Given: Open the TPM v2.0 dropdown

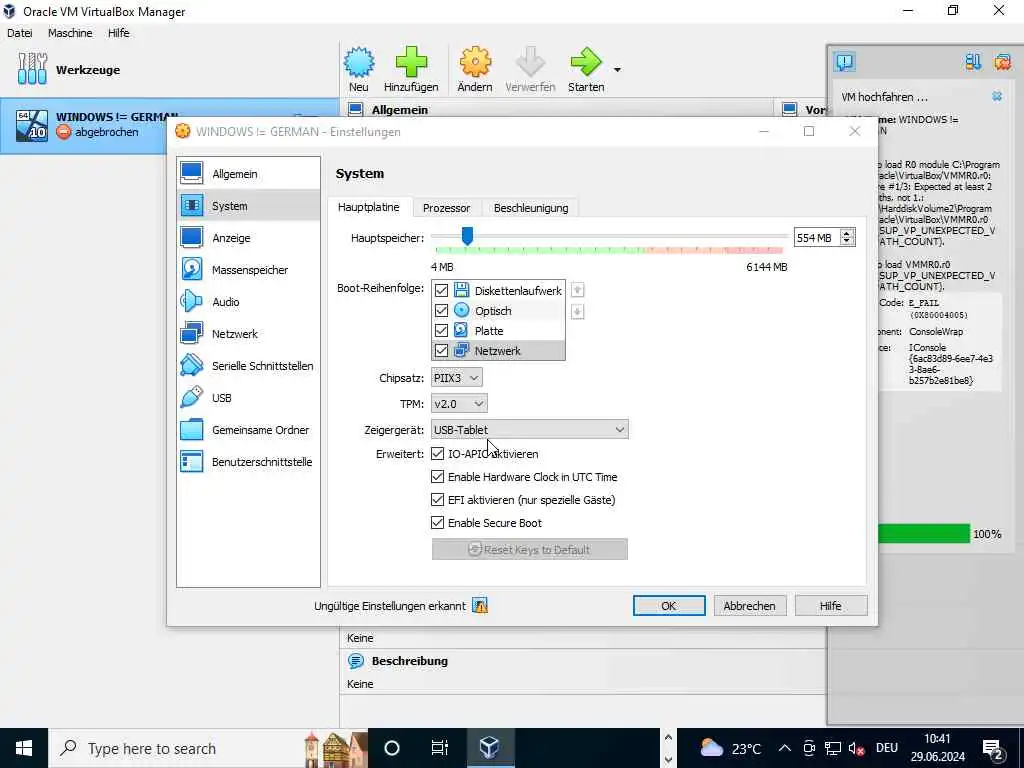Looking at the screenshot, I should click(x=459, y=404).
